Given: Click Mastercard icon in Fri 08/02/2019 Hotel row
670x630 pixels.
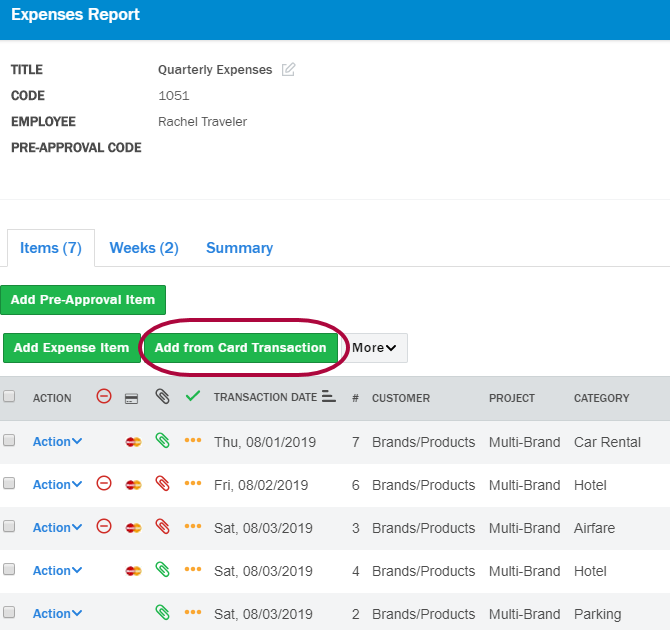Looking at the screenshot, I should (x=133, y=485).
